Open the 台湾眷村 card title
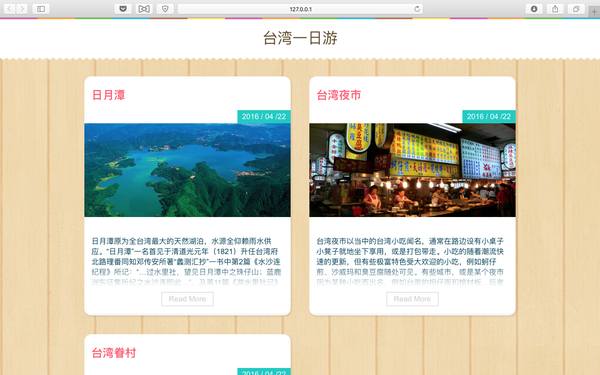 [114, 353]
